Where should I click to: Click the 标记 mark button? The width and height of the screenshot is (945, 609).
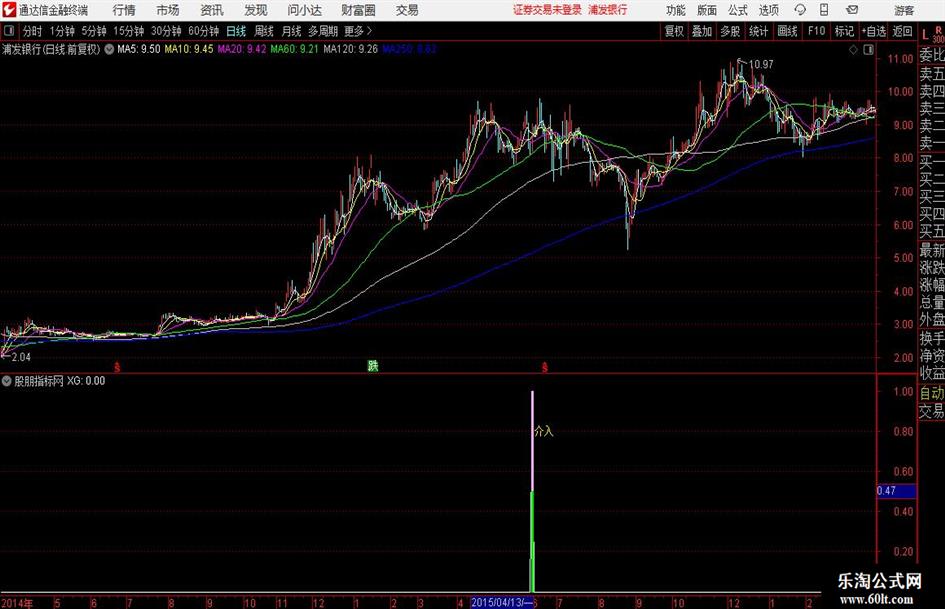coord(844,31)
